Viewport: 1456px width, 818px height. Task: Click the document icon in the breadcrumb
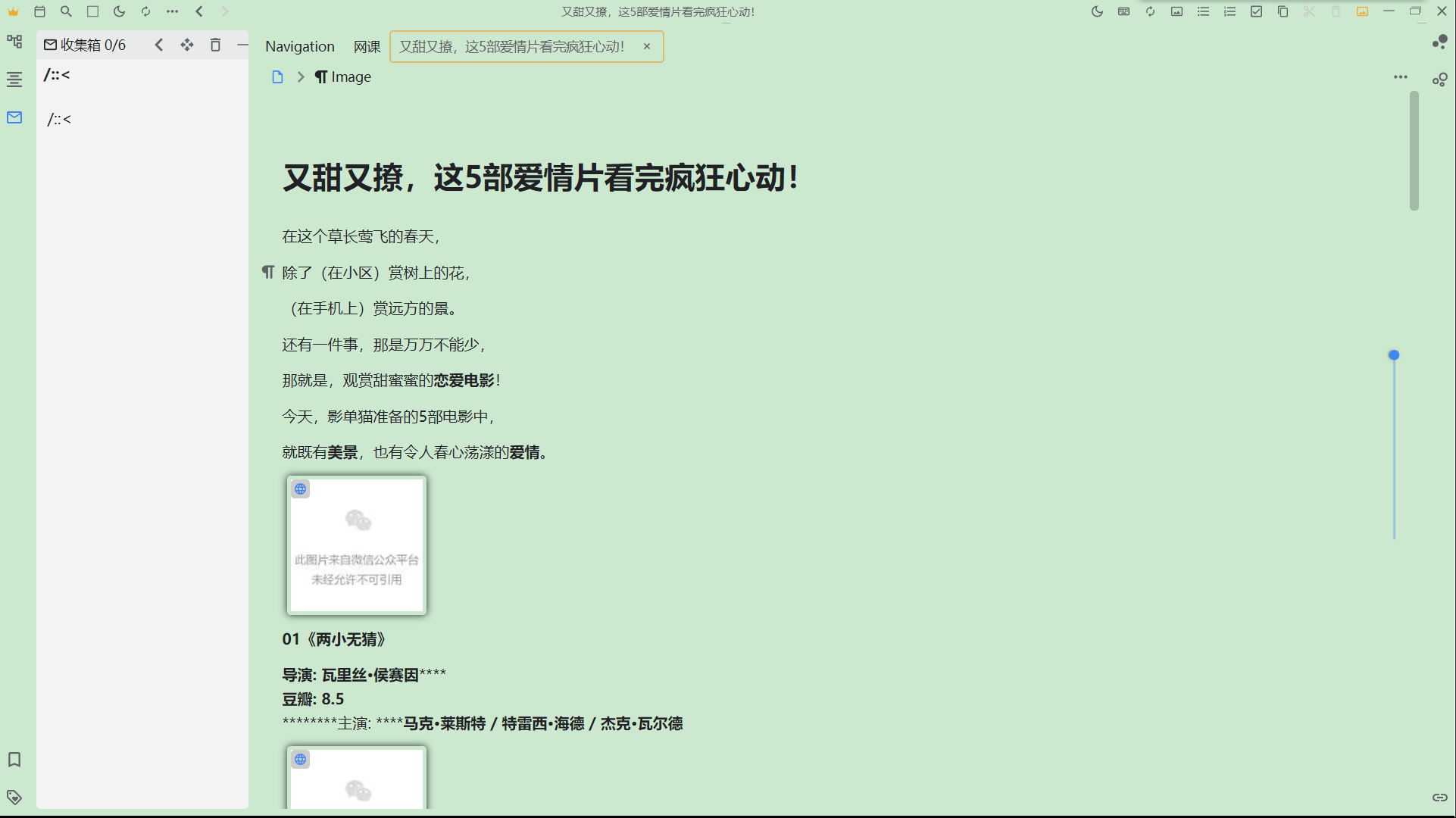(277, 76)
